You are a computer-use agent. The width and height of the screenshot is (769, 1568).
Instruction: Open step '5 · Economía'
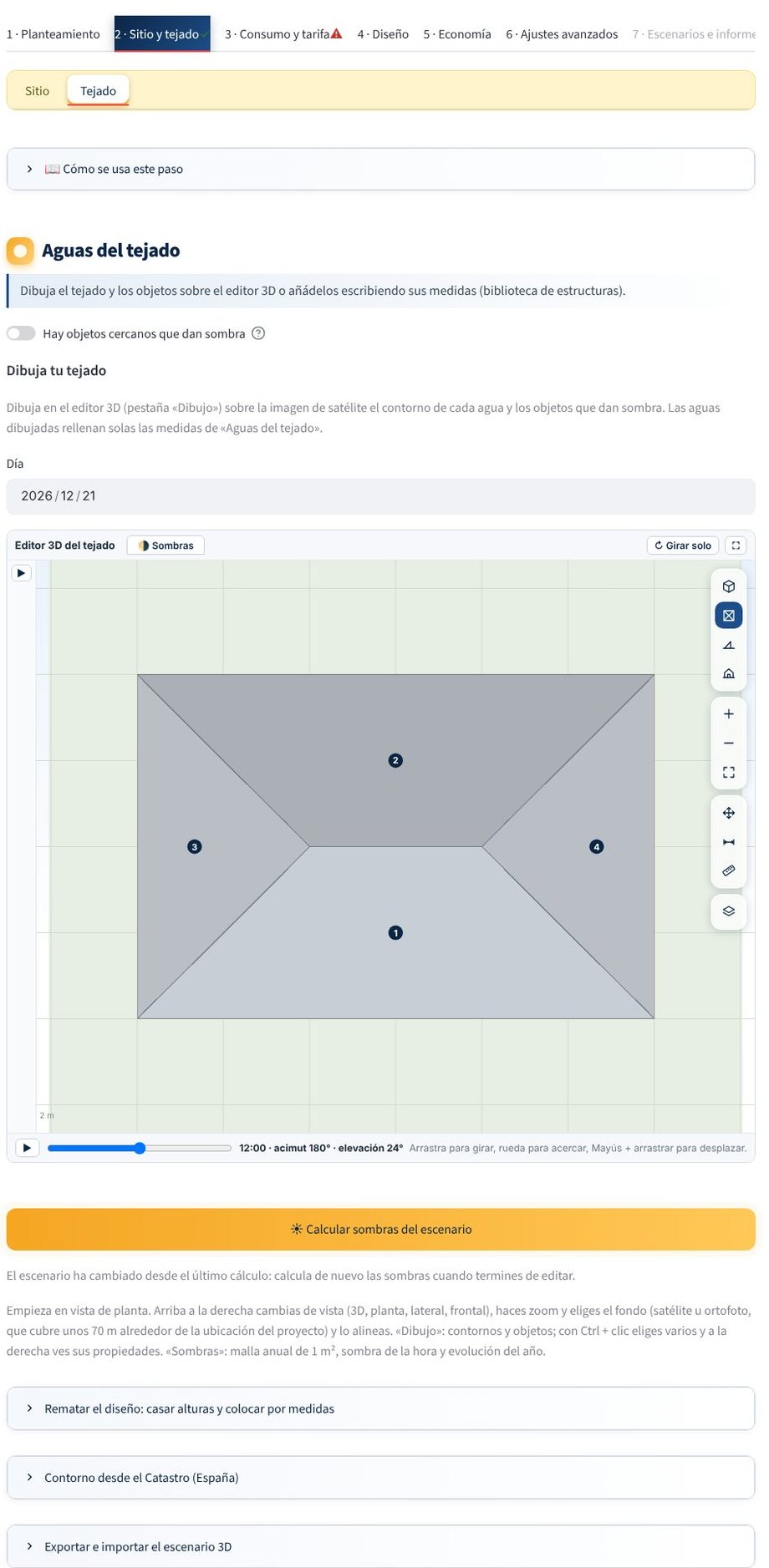457,34
